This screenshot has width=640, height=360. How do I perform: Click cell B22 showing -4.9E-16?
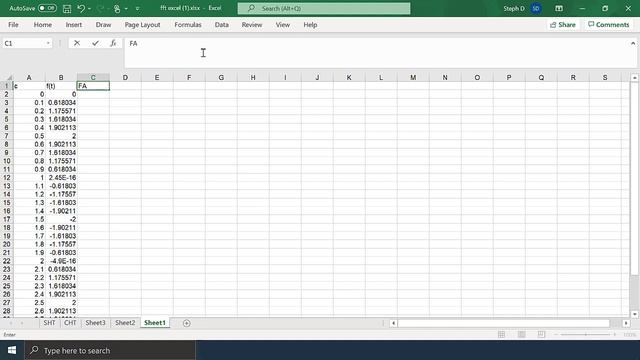pos(61,261)
